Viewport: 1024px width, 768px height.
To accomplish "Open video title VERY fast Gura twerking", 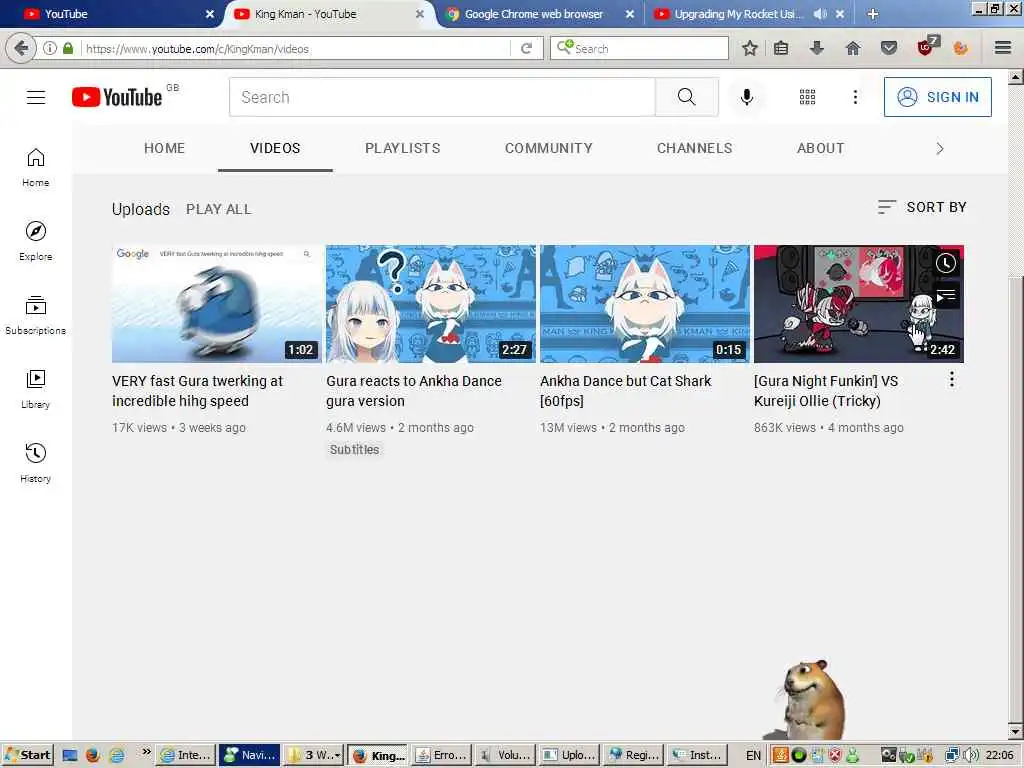I will 197,391.
